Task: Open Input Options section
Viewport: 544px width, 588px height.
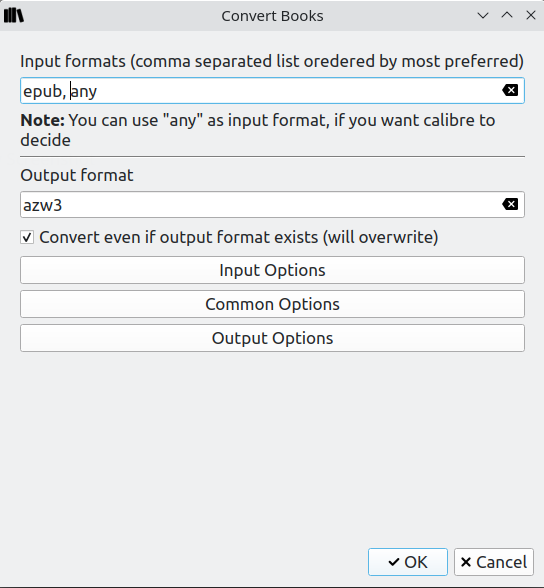Action: click(272, 270)
